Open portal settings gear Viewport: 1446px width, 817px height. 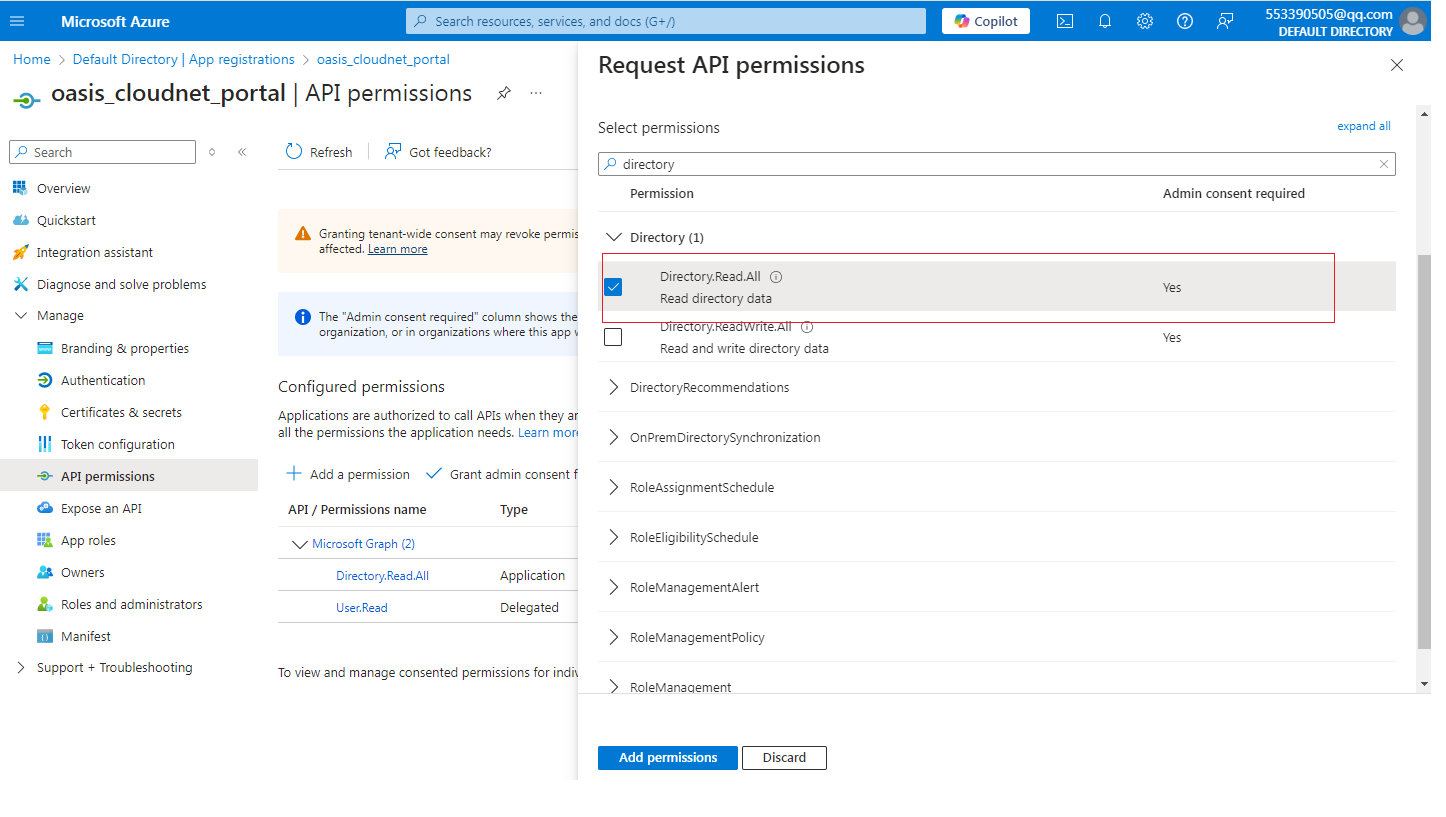[x=1145, y=21]
